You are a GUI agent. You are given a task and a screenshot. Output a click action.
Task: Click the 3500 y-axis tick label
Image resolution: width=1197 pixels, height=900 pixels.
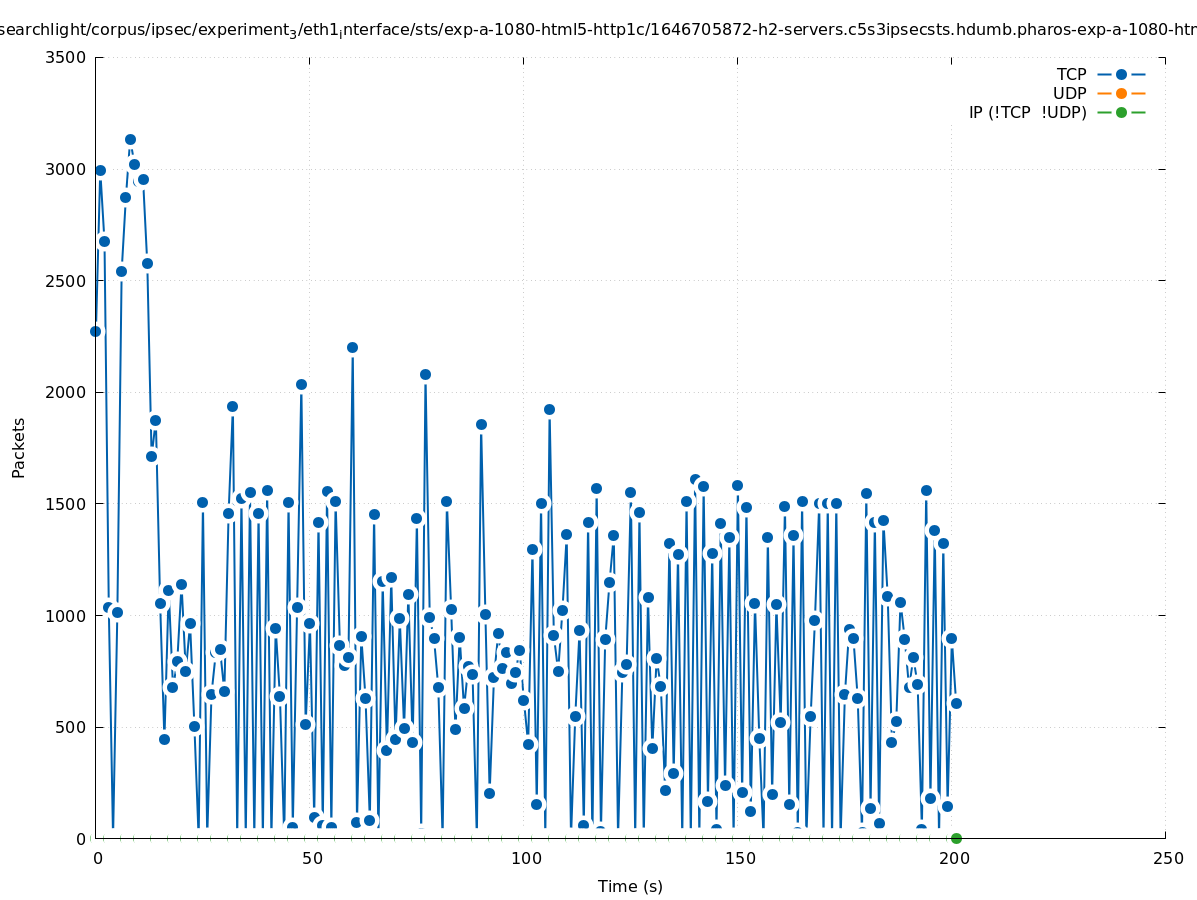click(x=66, y=57)
